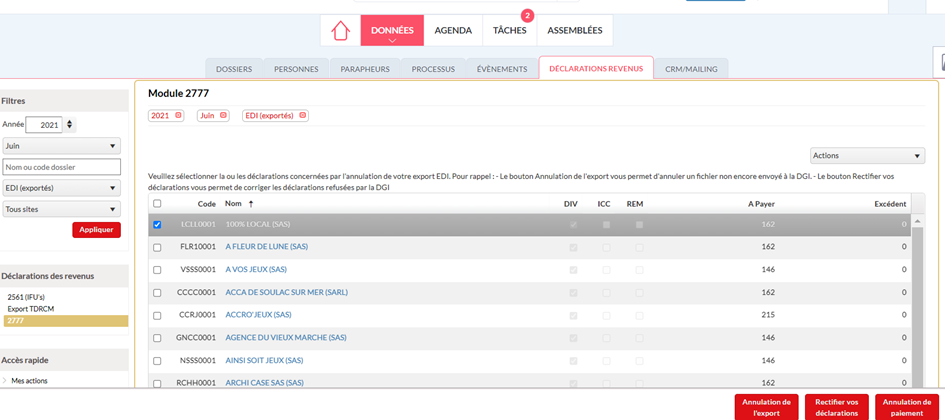Go to the home icon
The image size is (945, 420).
(x=340, y=31)
